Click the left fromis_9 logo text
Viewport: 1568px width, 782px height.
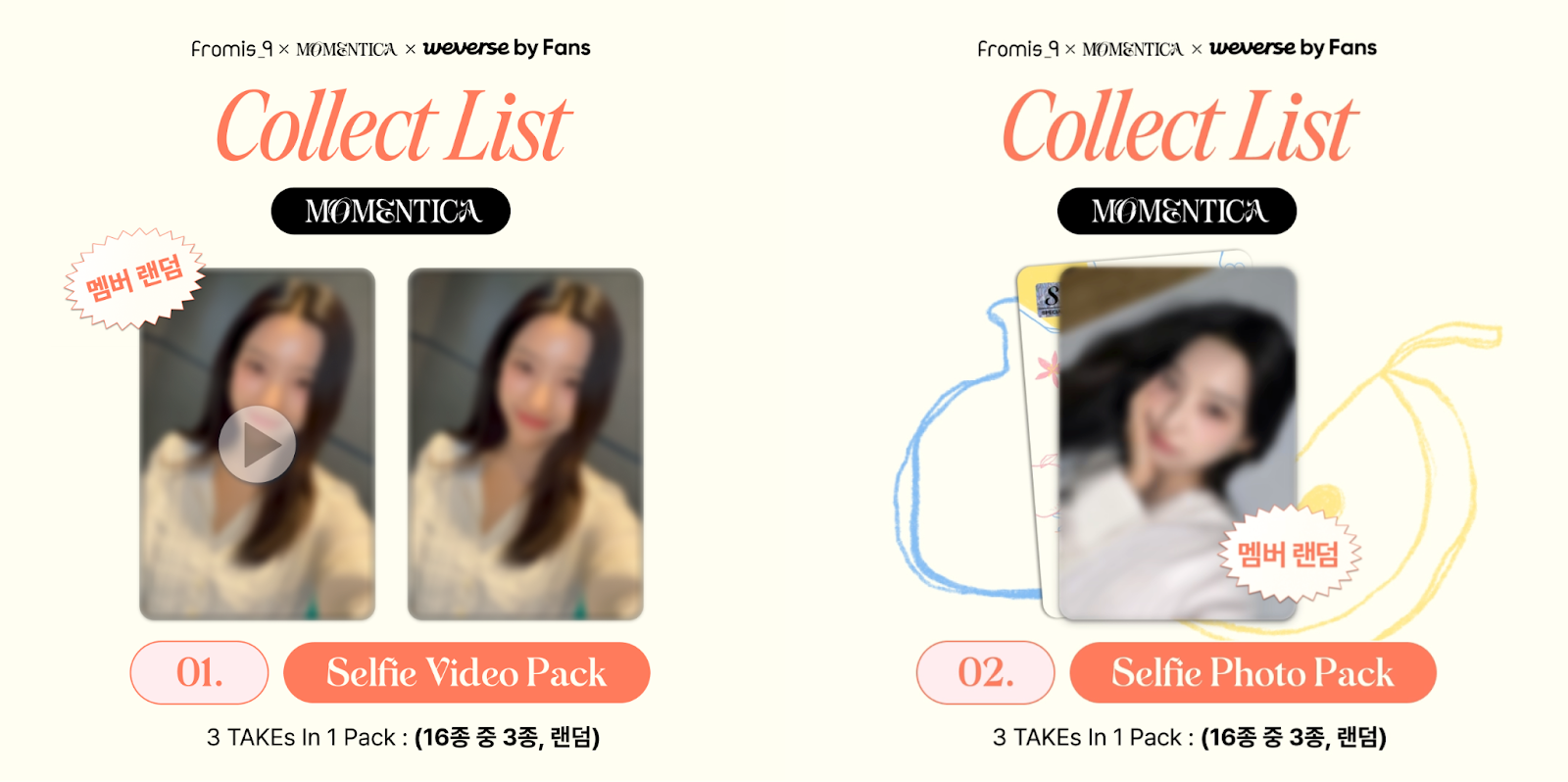(x=231, y=49)
